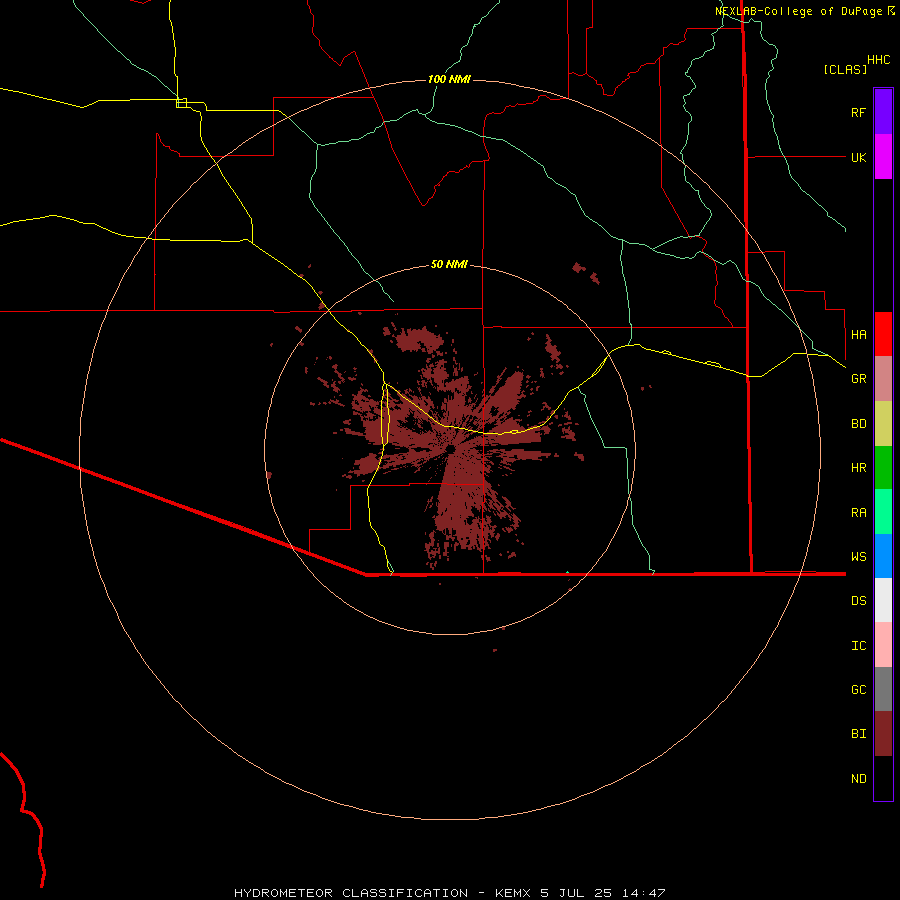Image resolution: width=900 pixels, height=900 pixels.
Task: Click the DS legend label
Action: 858,600
